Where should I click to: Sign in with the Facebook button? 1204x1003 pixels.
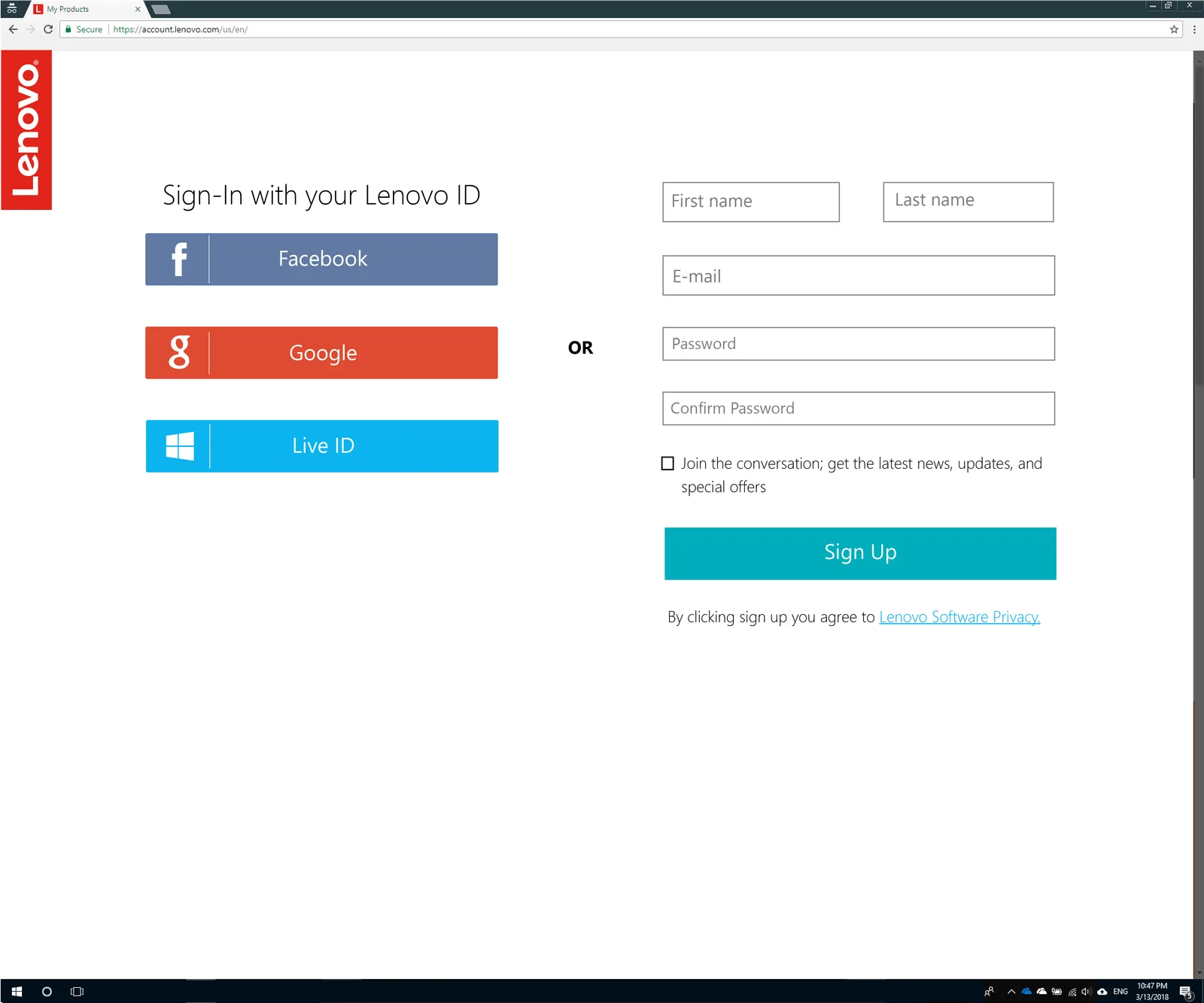(321, 260)
